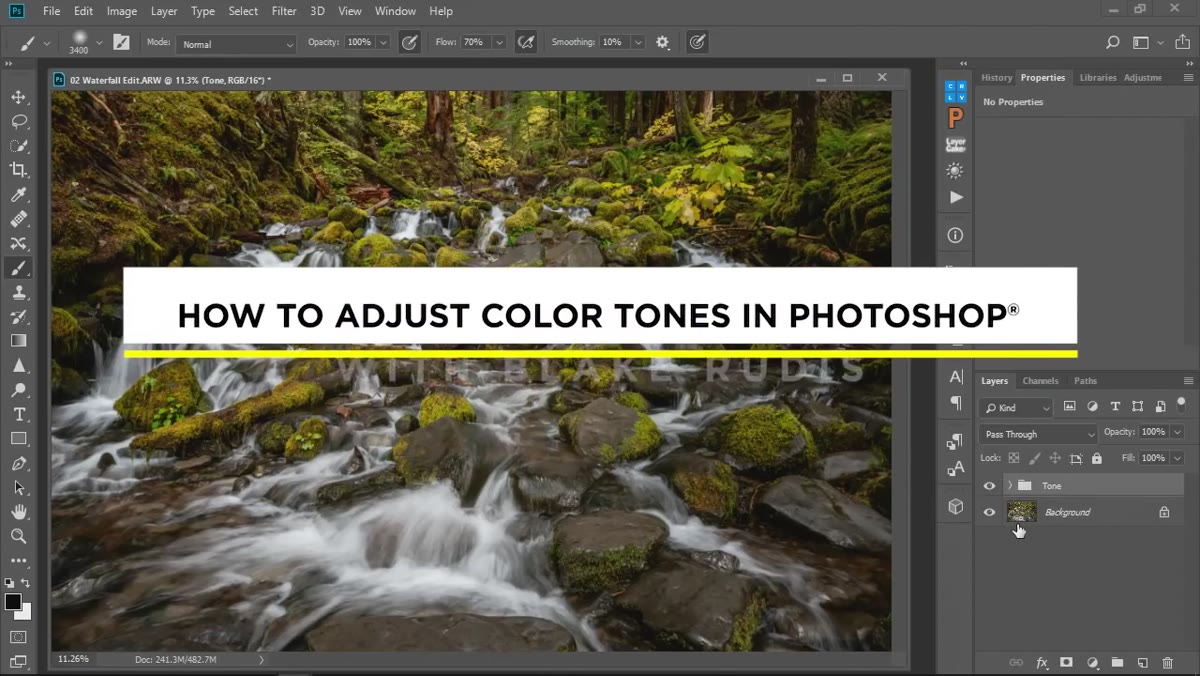Select the Hand tool
The width and height of the screenshot is (1200, 676).
[x=18, y=512]
